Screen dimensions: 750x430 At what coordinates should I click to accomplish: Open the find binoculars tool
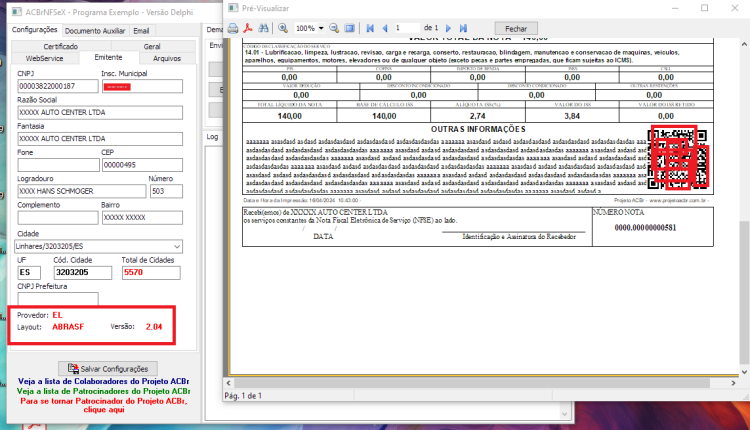(263, 28)
